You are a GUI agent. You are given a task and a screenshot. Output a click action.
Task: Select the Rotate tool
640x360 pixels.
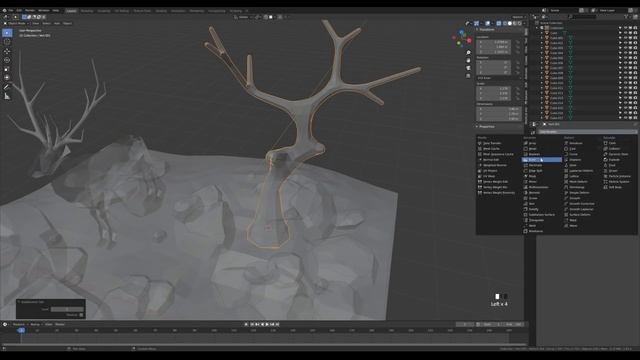pyautogui.click(x=7, y=60)
